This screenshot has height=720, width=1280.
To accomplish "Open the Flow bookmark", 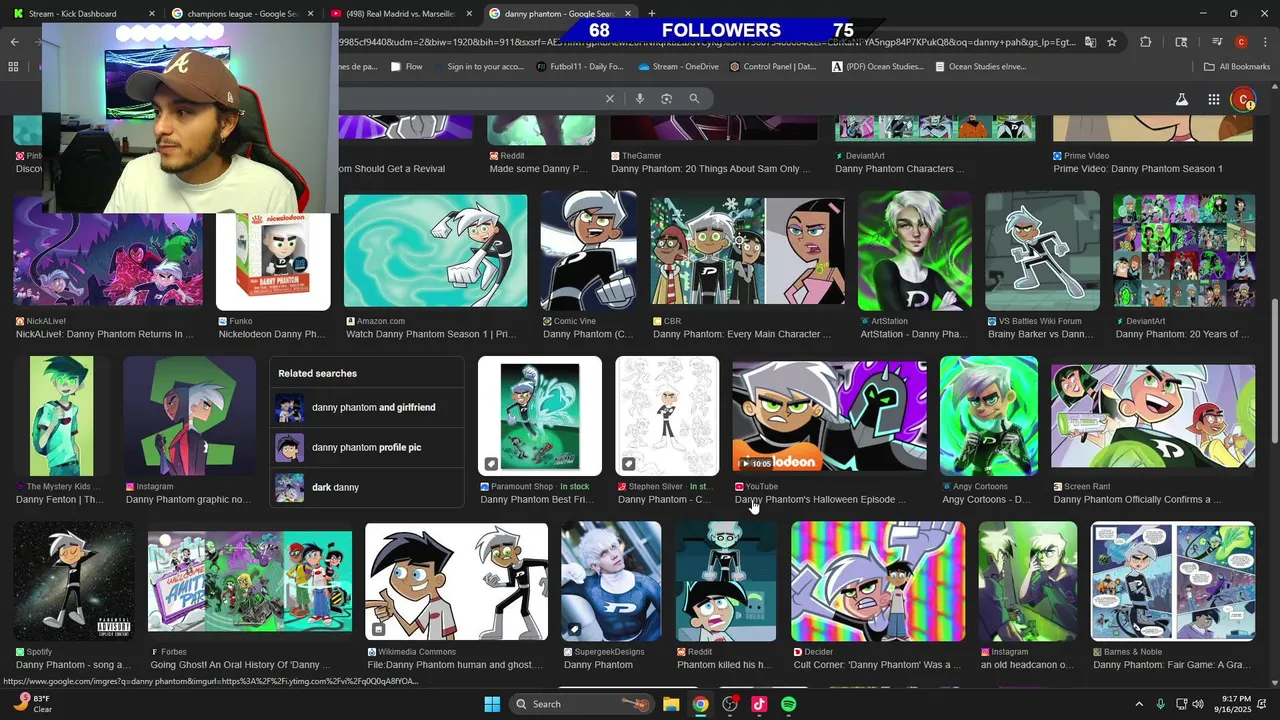I will 406,67.
